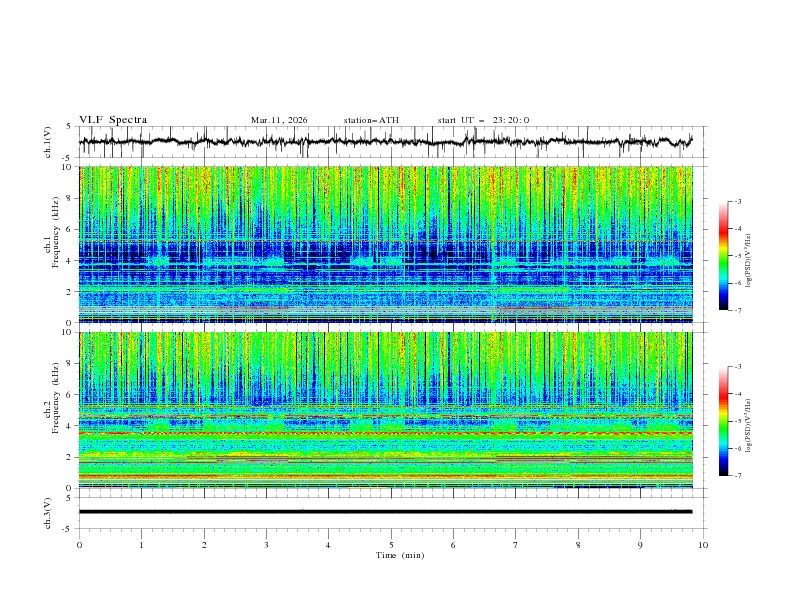Click the time axis tick label "1"
The height and width of the screenshot is (612, 792).
point(141,545)
